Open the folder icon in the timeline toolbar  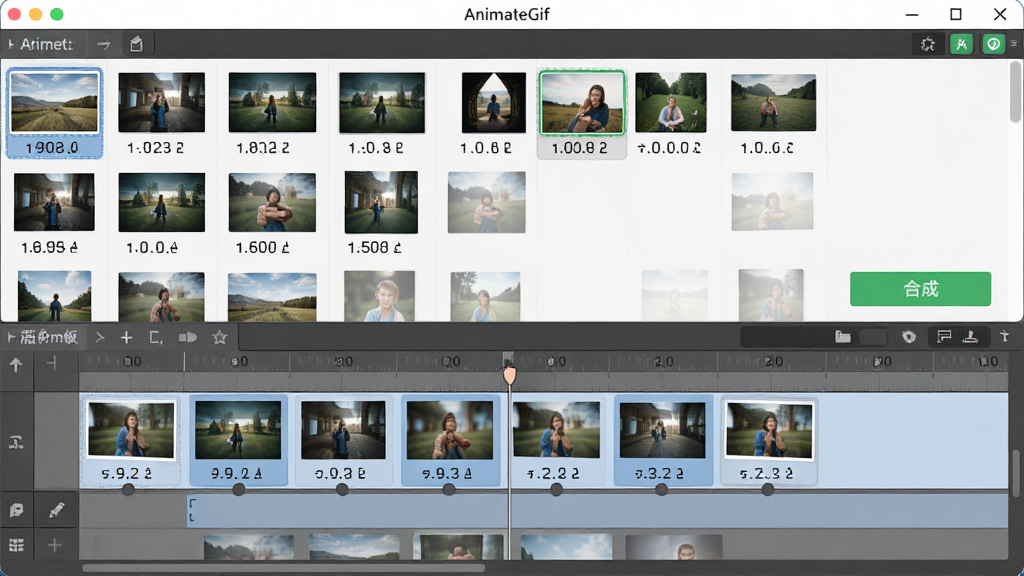click(843, 337)
